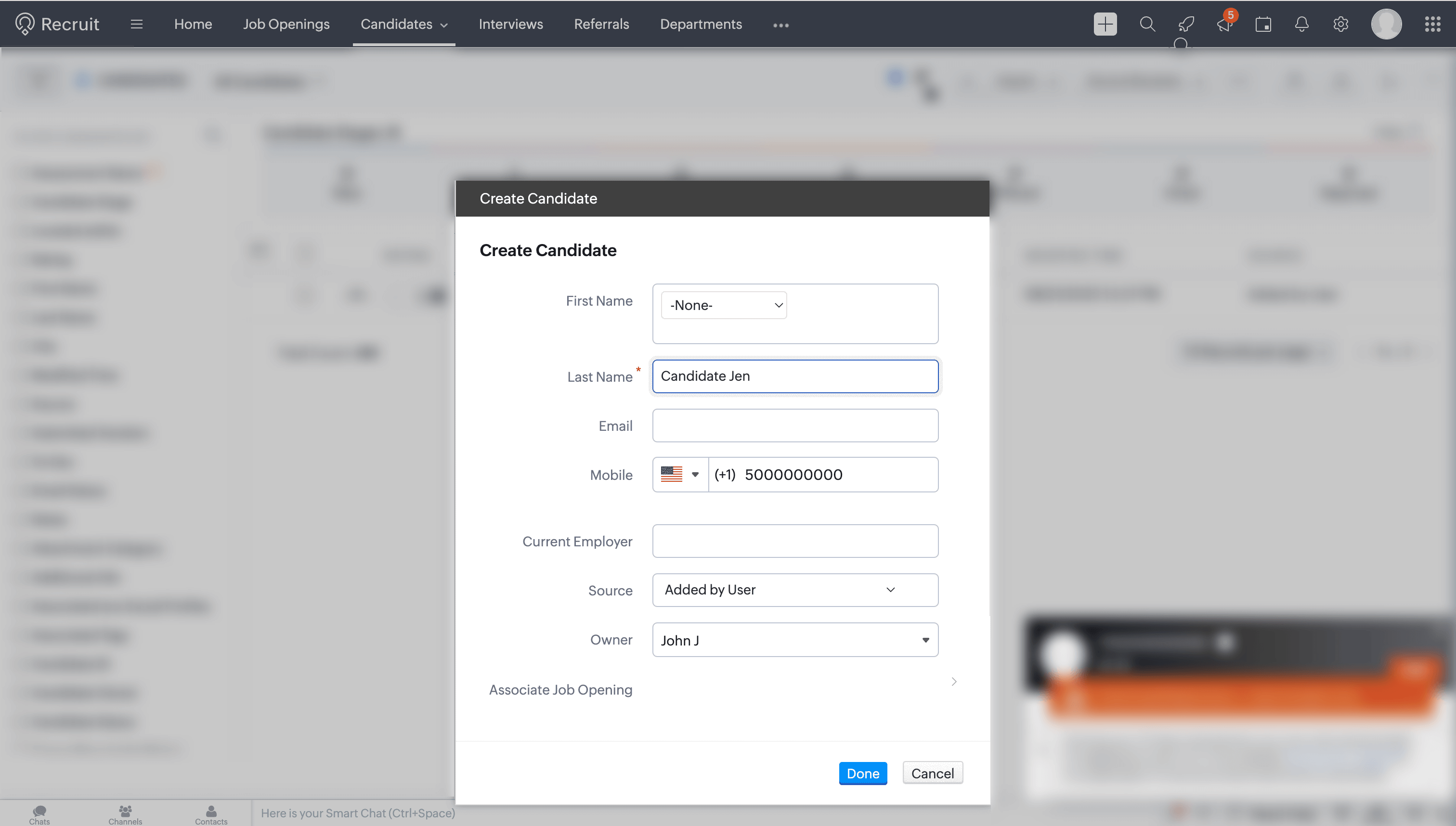This screenshot has height=826, width=1456.
Task: Open Chats in the bottom bar
Action: click(39, 814)
